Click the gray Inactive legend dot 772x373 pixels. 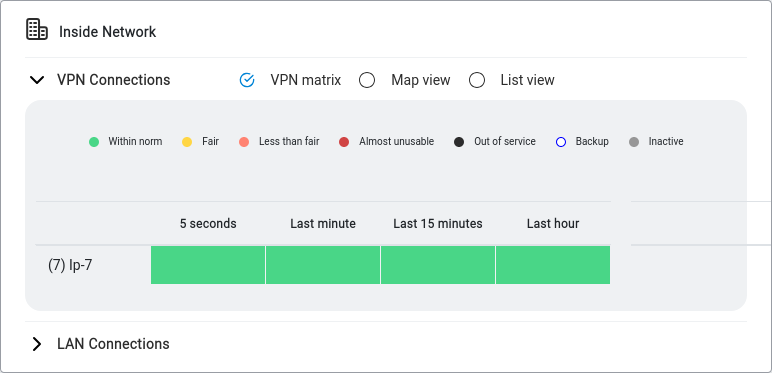(x=634, y=142)
